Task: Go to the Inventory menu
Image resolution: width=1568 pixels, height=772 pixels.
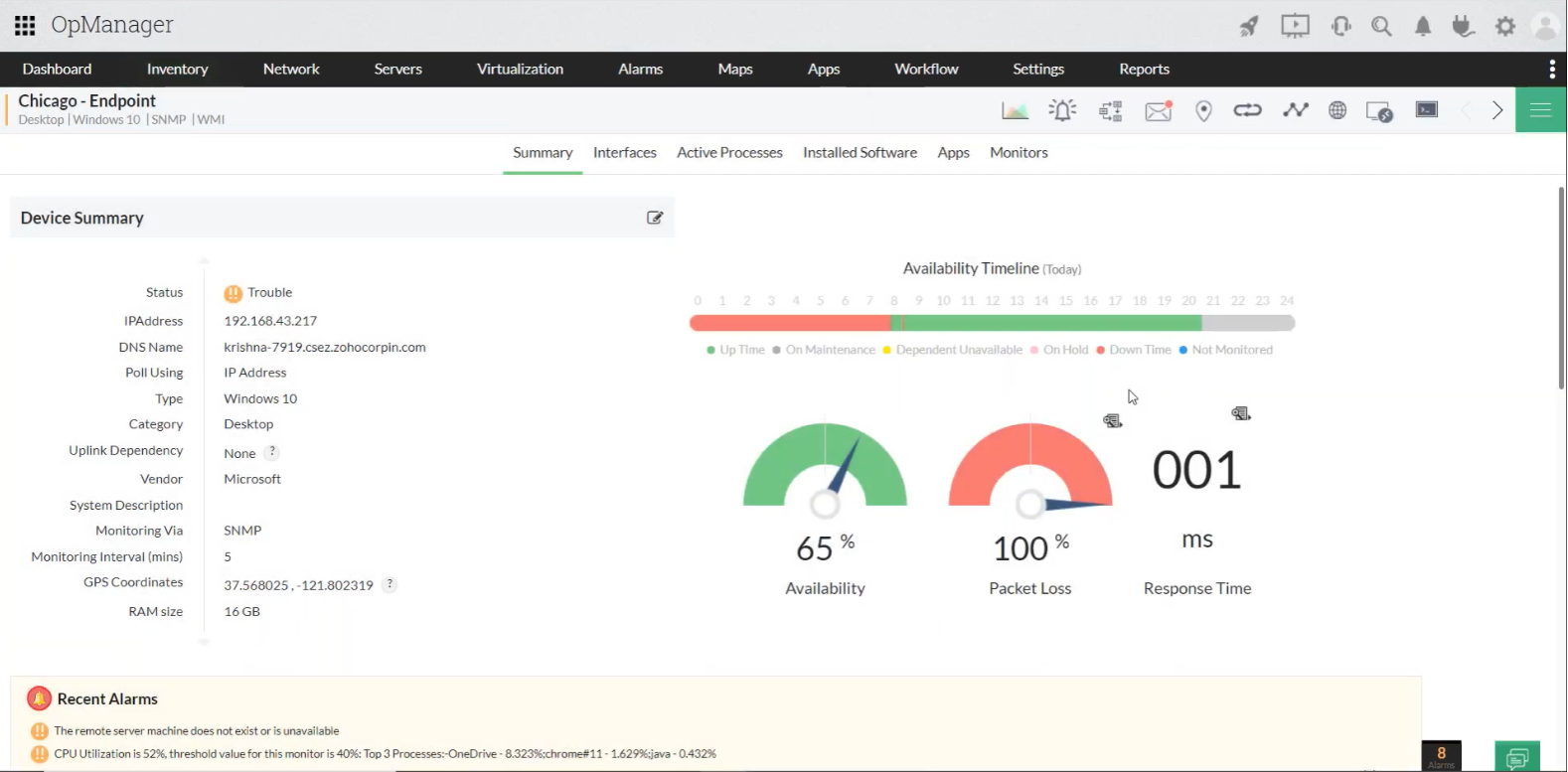Action: [x=178, y=69]
